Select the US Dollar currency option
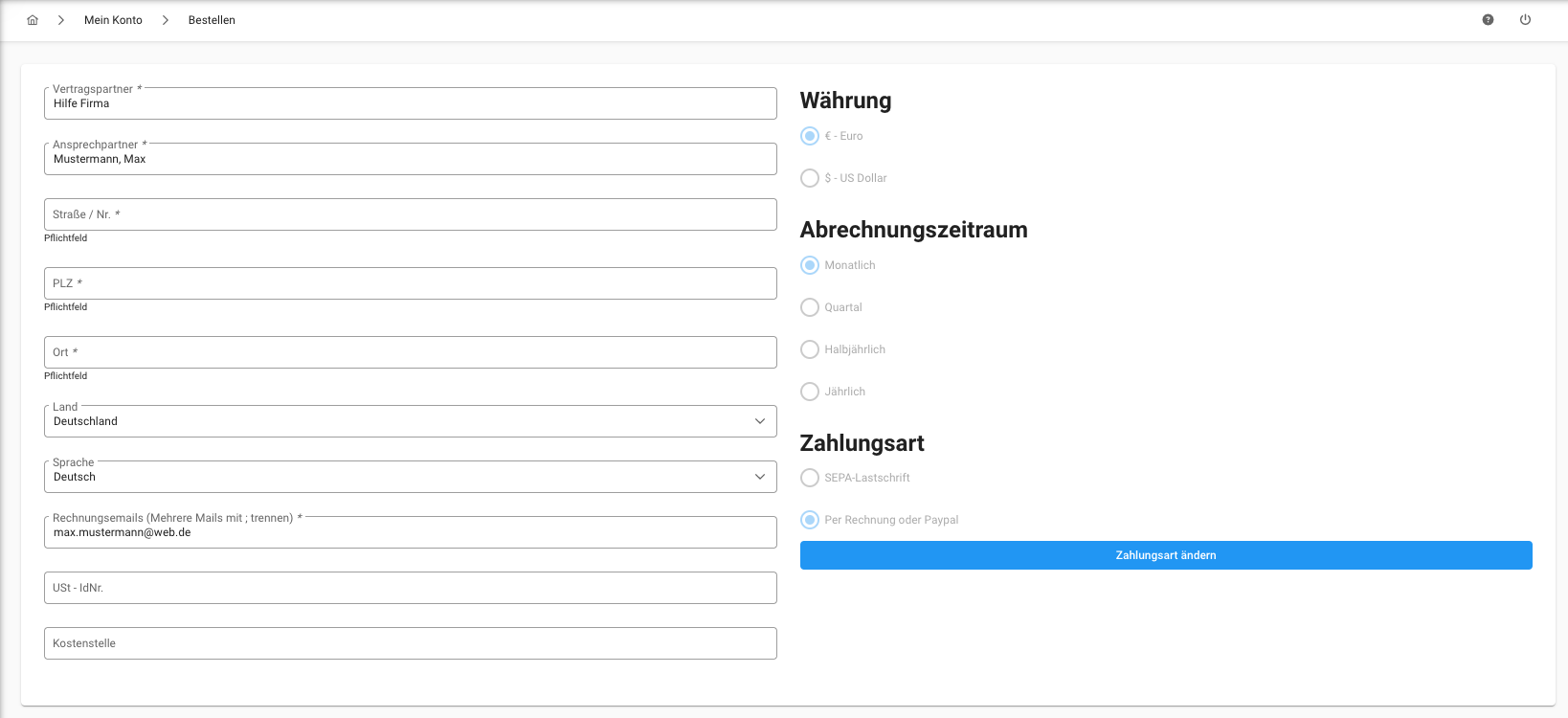The height and width of the screenshot is (718, 1568). point(810,178)
